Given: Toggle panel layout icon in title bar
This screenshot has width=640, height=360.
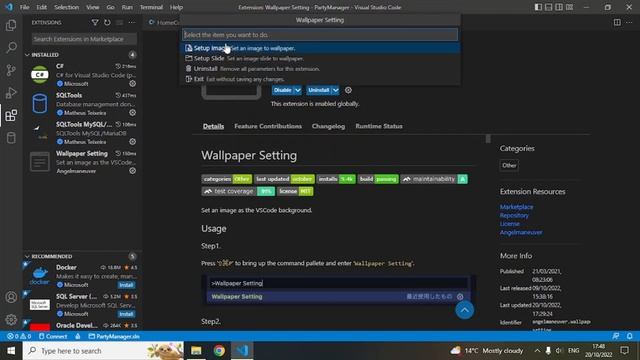Looking at the screenshot, I should (549, 7).
